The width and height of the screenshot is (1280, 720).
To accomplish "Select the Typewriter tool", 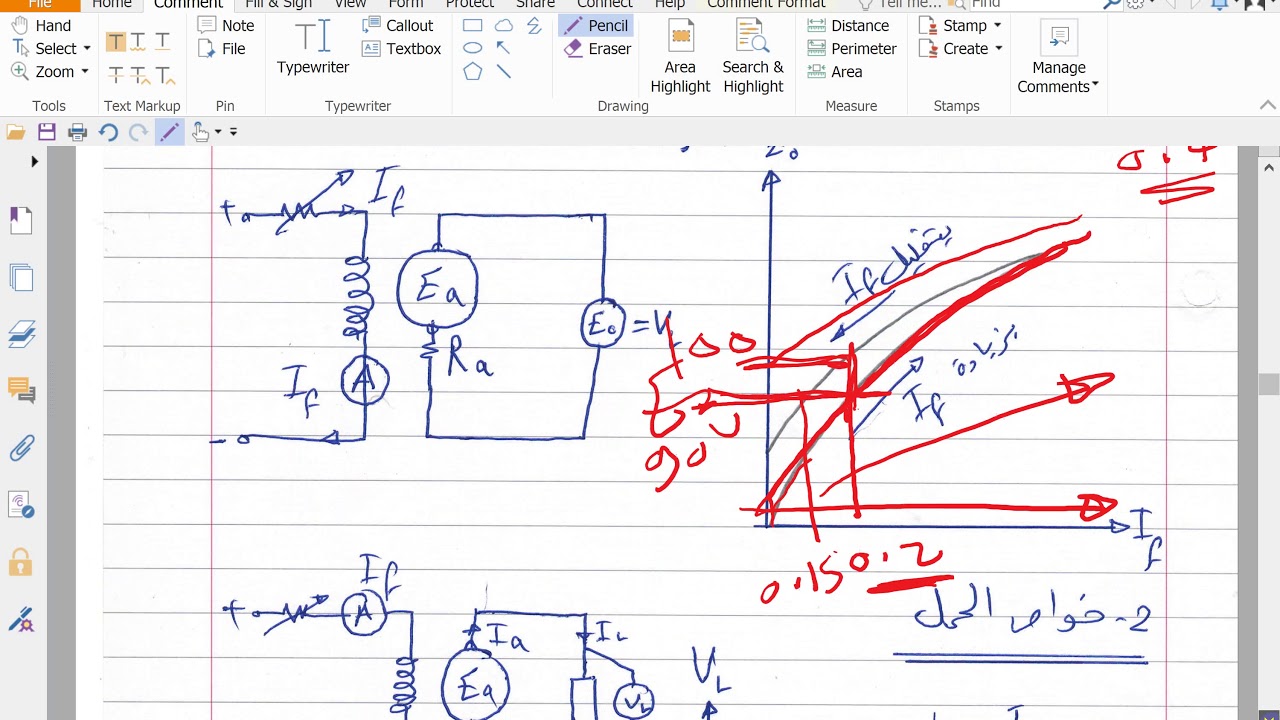I will [x=313, y=47].
